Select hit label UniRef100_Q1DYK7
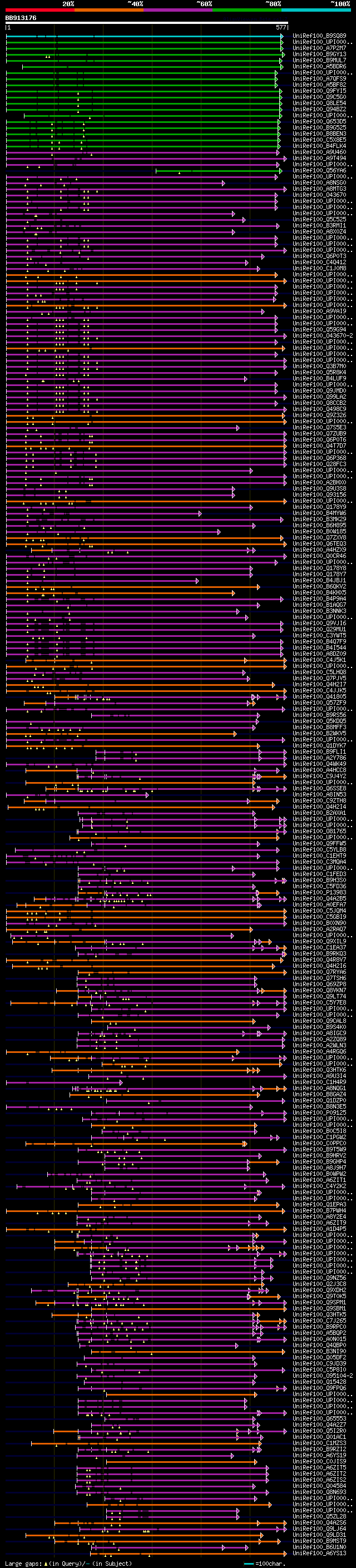The width and height of the screenshot is (356, 1568). [319, 746]
